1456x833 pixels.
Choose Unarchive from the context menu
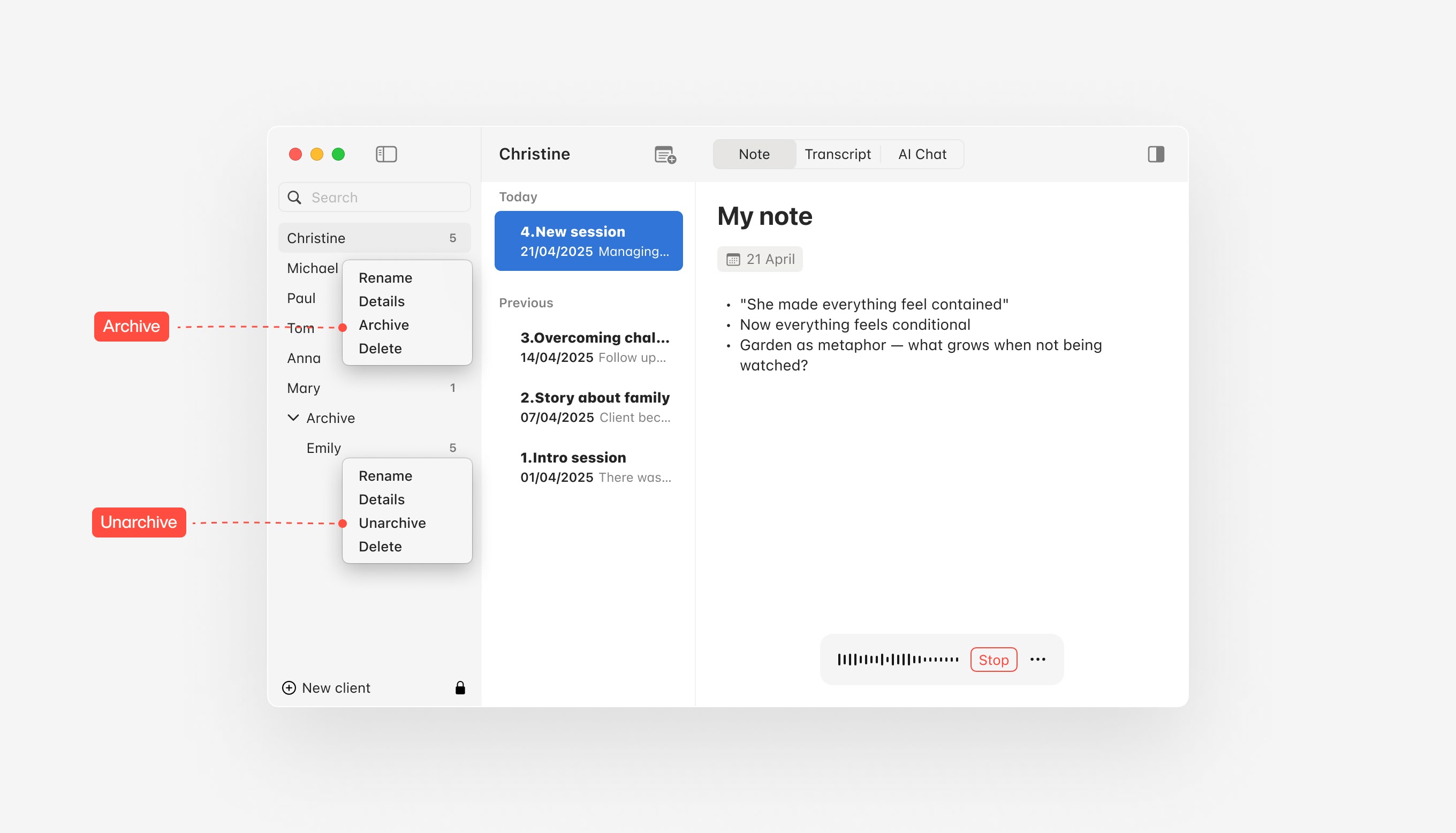click(x=392, y=523)
